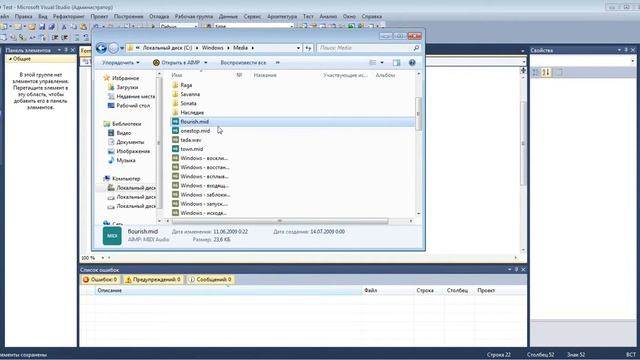Click the Save All icon in Visual Studio toolbar
The height and width of the screenshot is (360, 640).
click(x=51, y=27)
